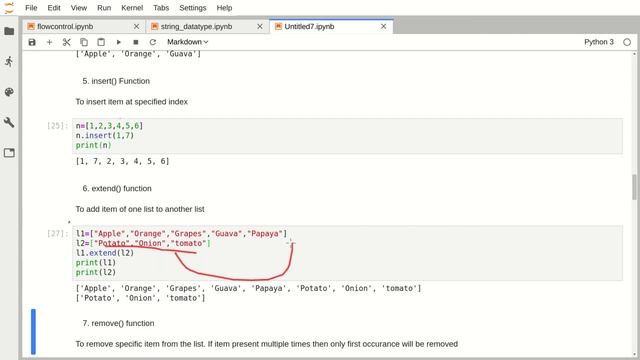Close the Untitled7.ipynb tab
The height and width of the screenshot is (360, 640).
tap(383, 27)
